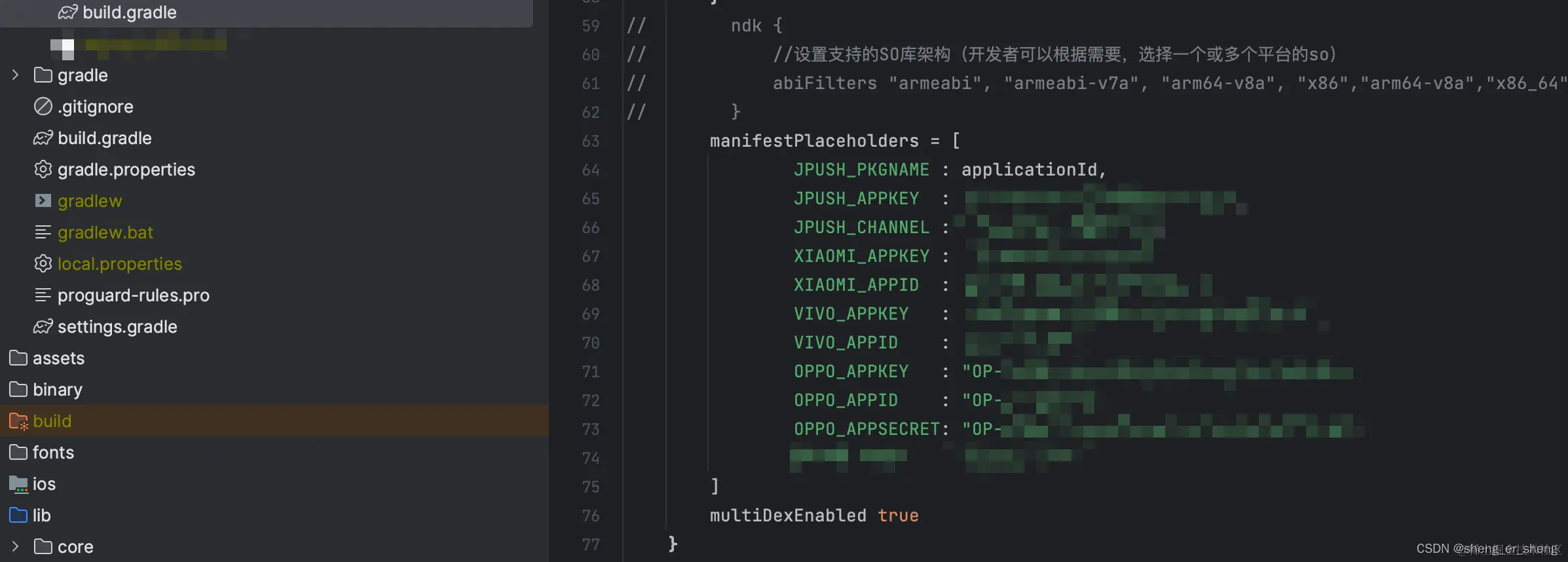The height and width of the screenshot is (562, 1568).
Task: Click the icon of the selected build.gradle file
Action: [x=68, y=12]
